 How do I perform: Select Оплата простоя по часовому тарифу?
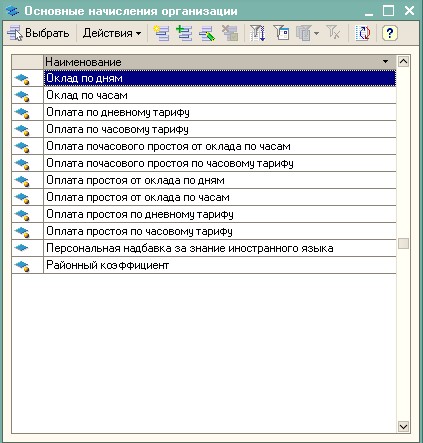point(220,231)
